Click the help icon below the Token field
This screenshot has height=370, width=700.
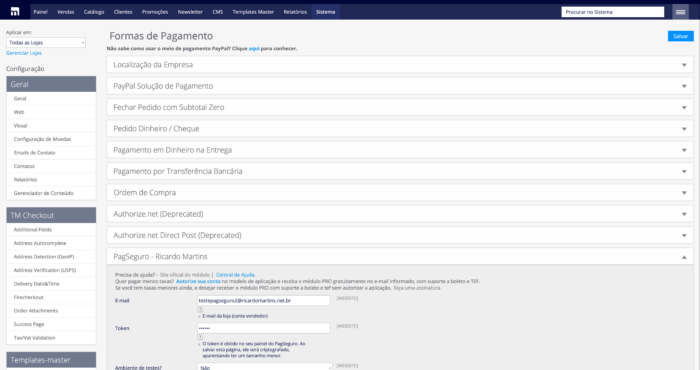pyautogui.click(x=200, y=337)
